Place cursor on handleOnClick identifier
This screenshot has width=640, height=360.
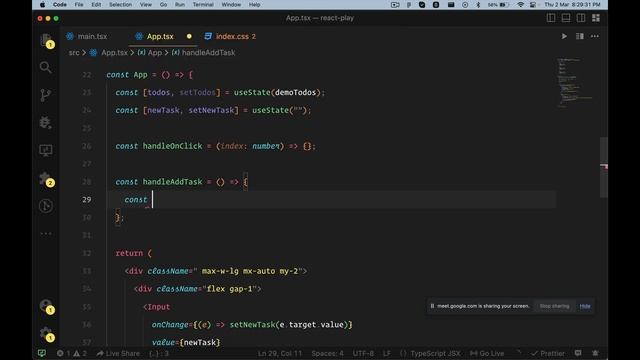tap(172, 146)
